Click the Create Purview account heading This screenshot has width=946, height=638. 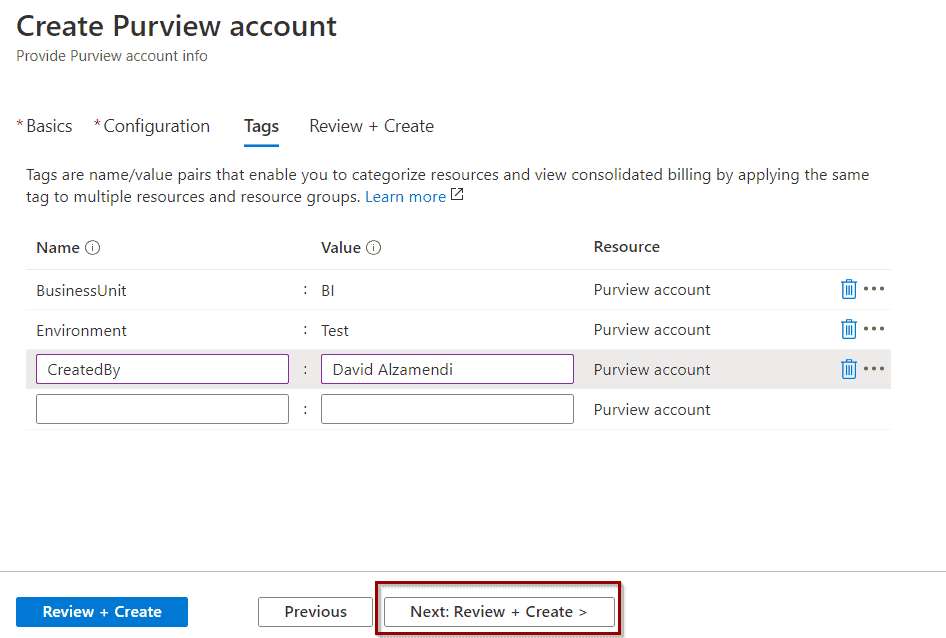tap(177, 27)
